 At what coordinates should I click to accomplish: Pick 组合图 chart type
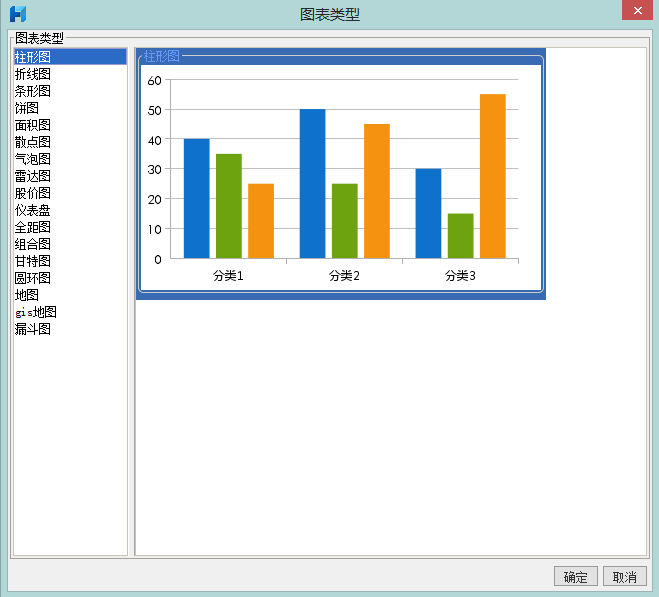tap(70, 244)
